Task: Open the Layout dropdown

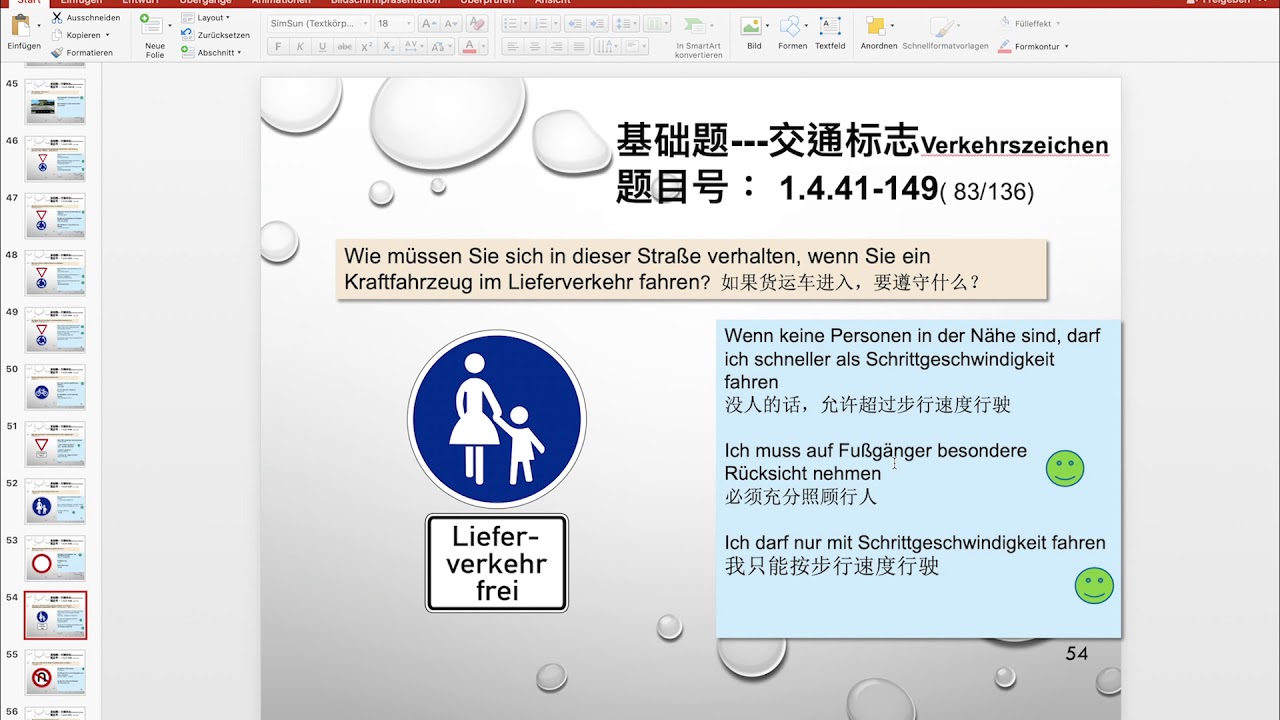Action: [213, 18]
